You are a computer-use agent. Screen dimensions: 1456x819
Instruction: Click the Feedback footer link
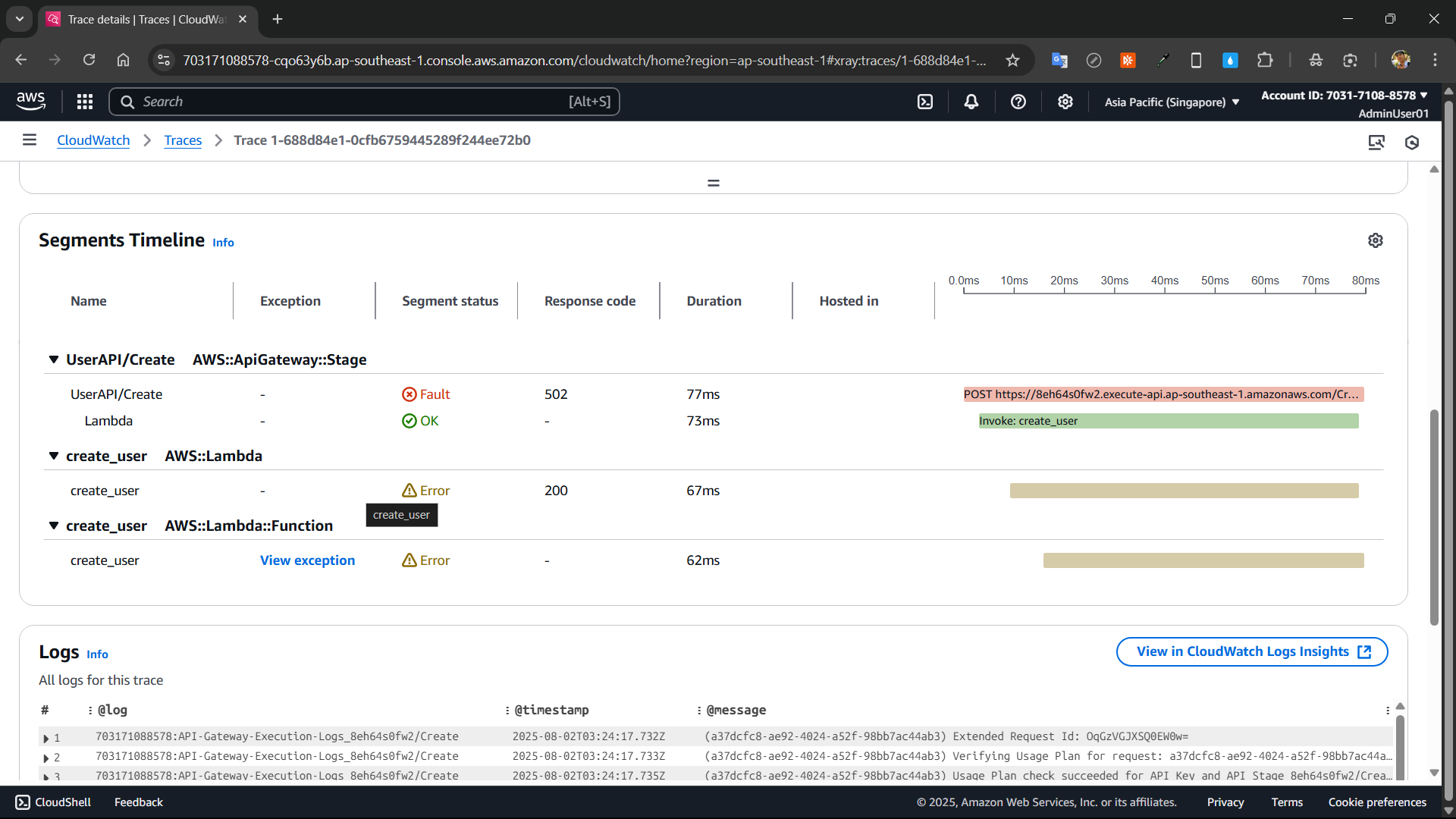click(139, 802)
